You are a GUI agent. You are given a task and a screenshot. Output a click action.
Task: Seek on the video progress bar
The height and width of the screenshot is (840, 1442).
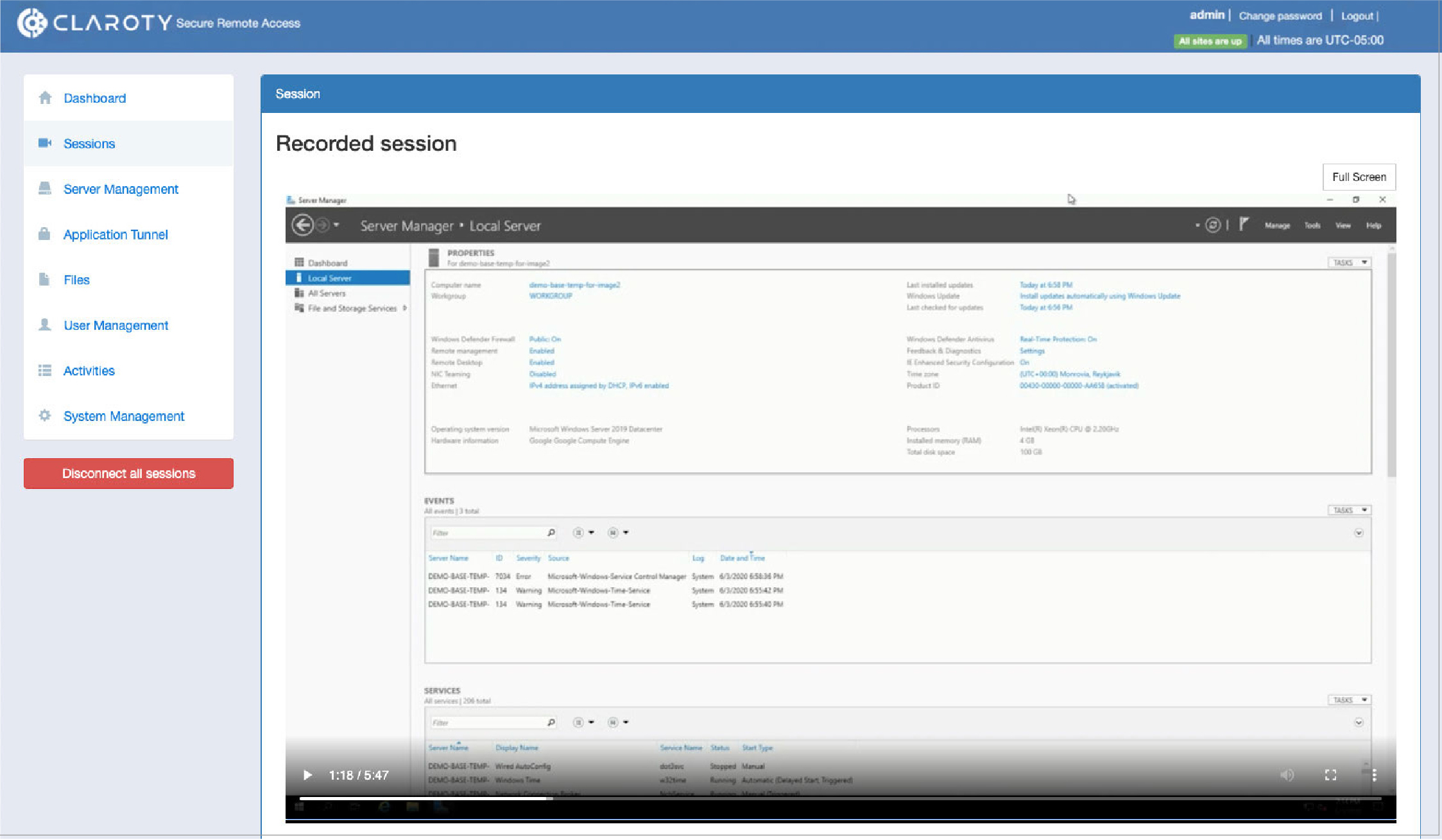tap(840, 798)
